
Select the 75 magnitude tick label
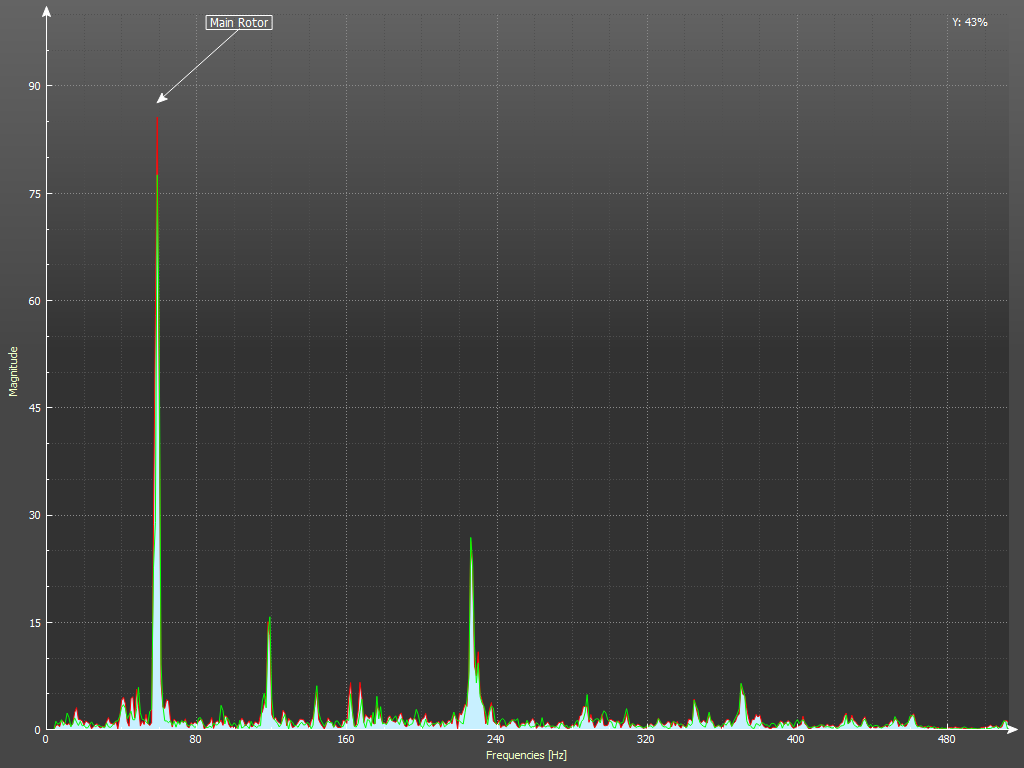pos(34,193)
